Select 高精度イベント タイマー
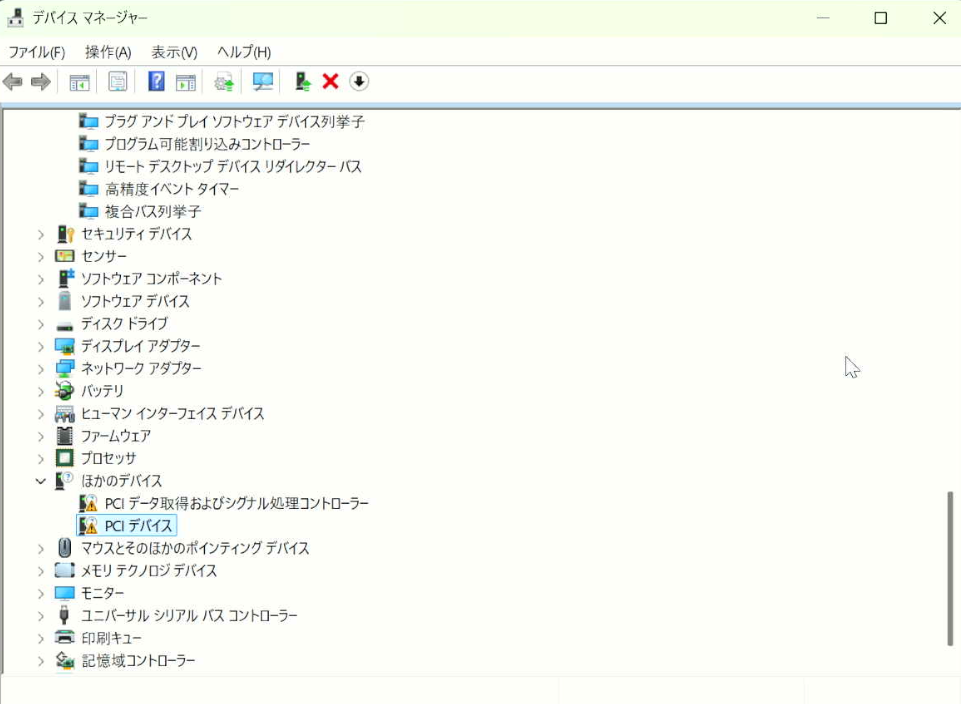The image size is (961, 704). (x=172, y=189)
